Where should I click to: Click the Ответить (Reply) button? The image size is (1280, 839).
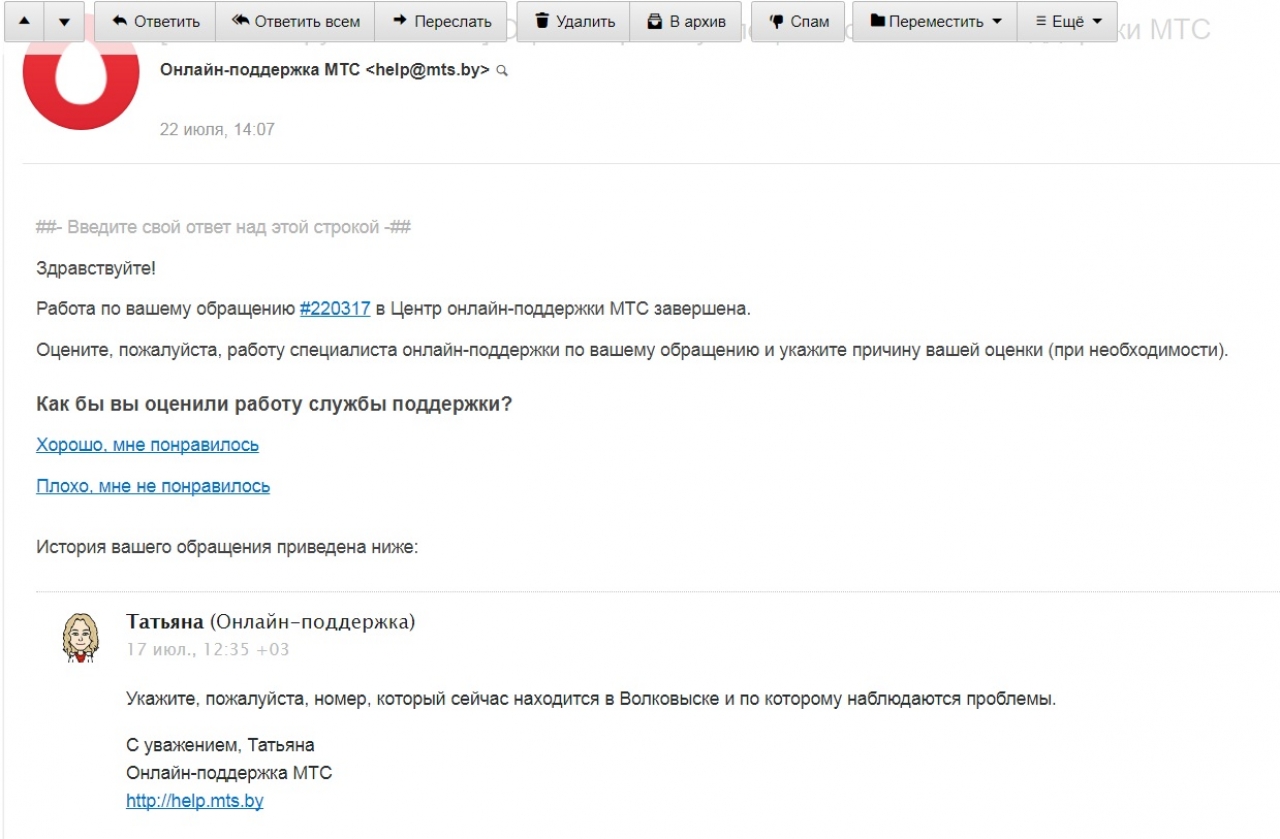pos(155,21)
